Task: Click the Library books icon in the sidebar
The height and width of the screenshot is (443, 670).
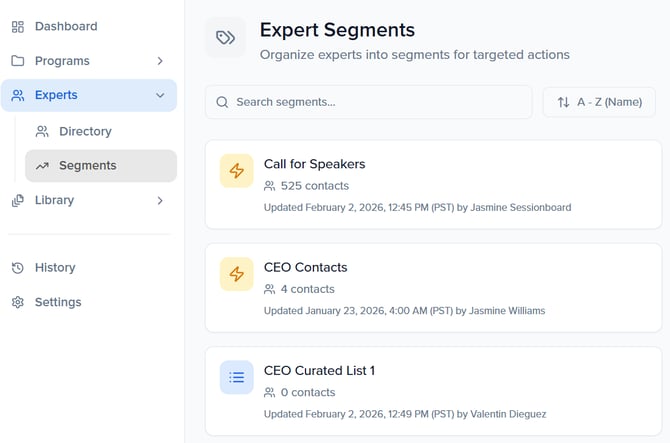Action: point(18,200)
